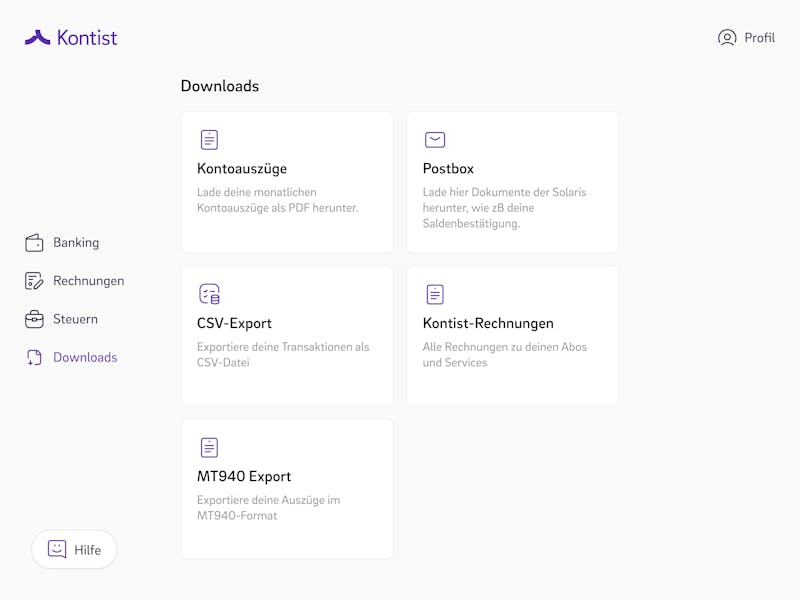The height and width of the screenshot is (600, 800).
Task: Click text 'Exportiere deine Transaktionen als CSV-Datei'
Action: 283,355
